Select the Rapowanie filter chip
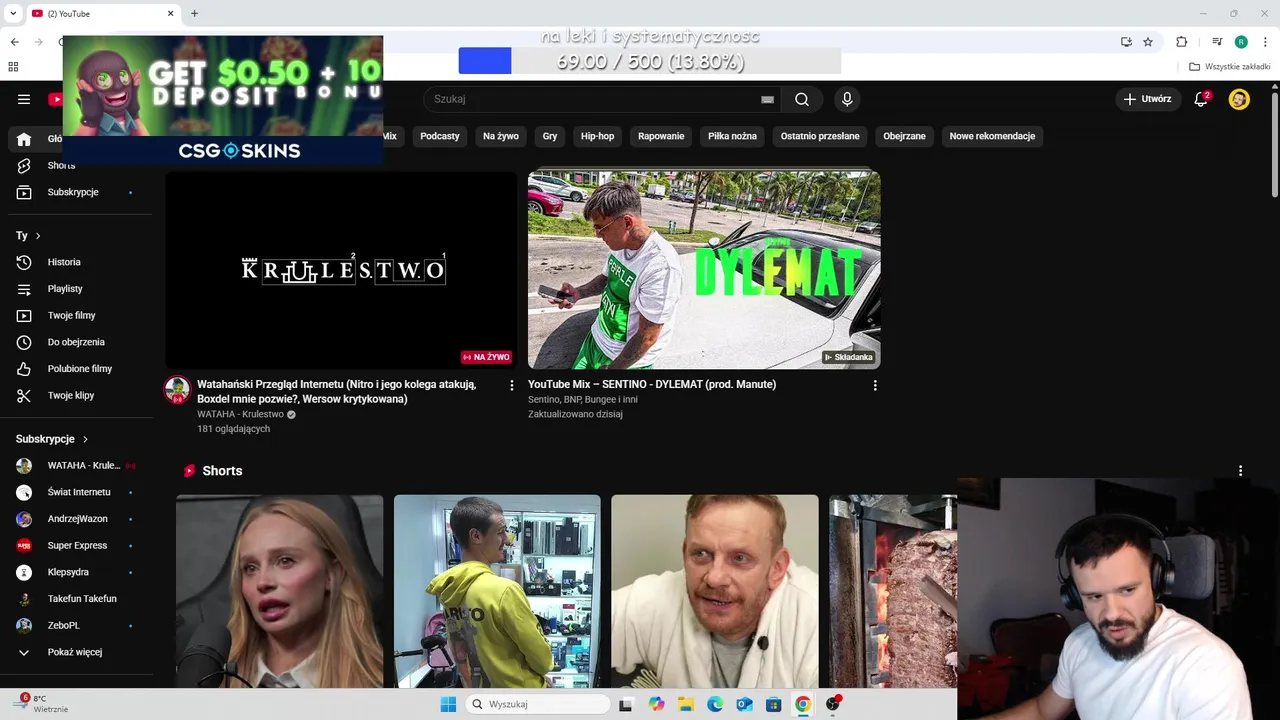1280x720 pixels. coord(661,136)
